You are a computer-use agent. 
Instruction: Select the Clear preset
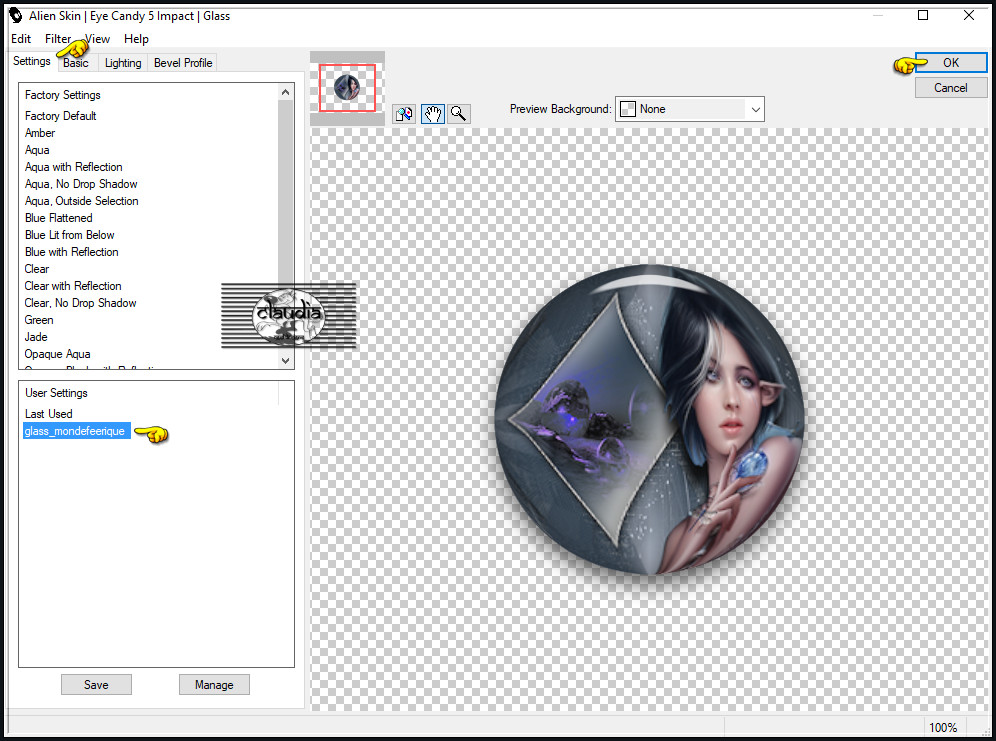(37, 269)
